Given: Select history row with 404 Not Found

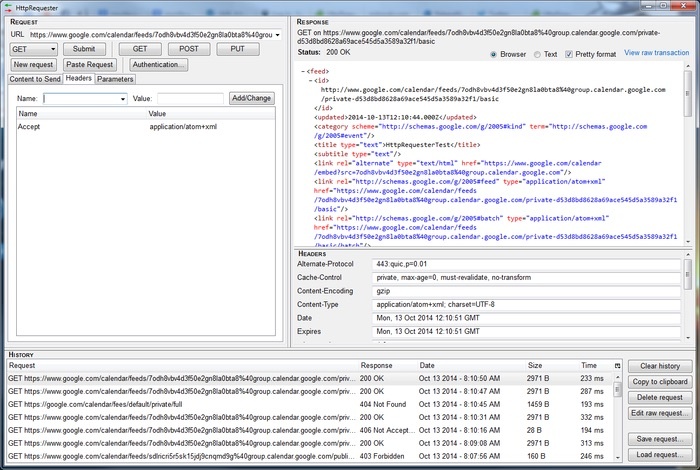Looking at the screenshot, I should click(x=310, y=404).
